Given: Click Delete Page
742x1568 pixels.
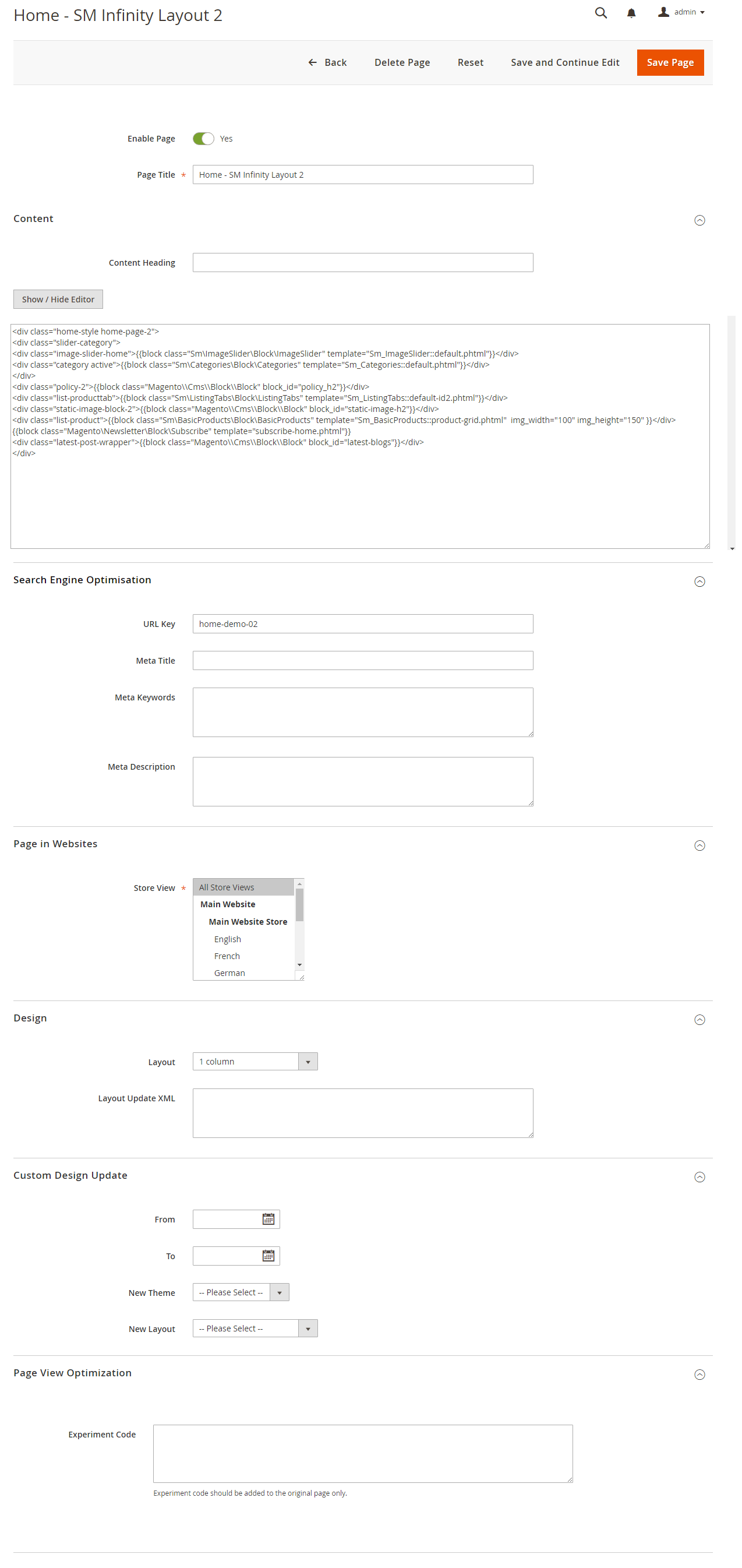Looking at the screenshot, I should [x=402, y=62].
